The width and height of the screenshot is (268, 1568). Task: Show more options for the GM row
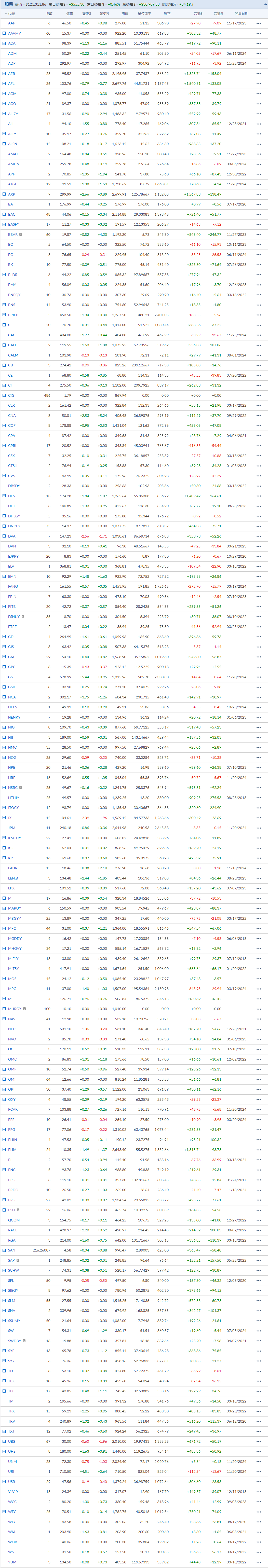(259, 657)
